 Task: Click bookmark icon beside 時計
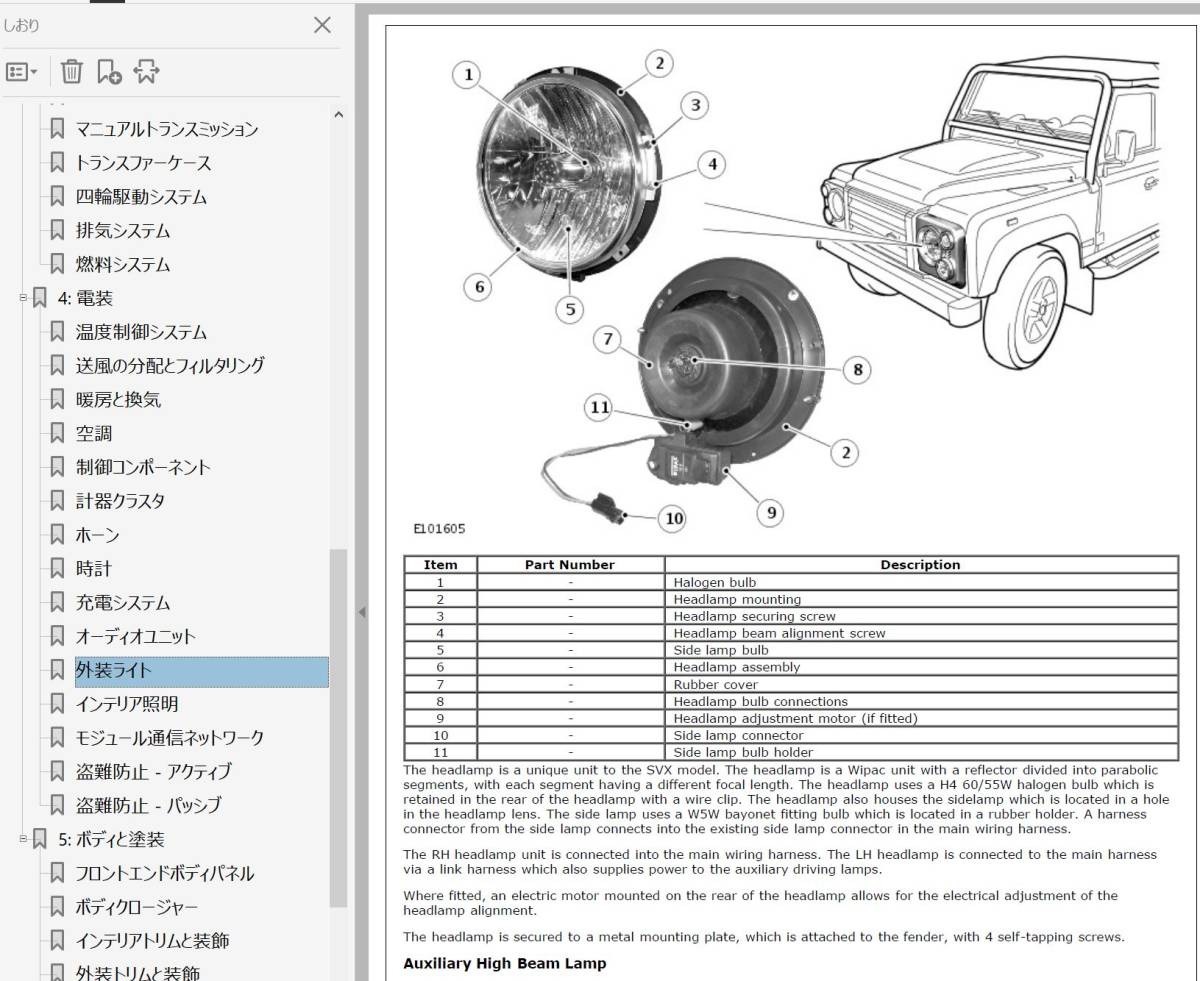point(58,569)
